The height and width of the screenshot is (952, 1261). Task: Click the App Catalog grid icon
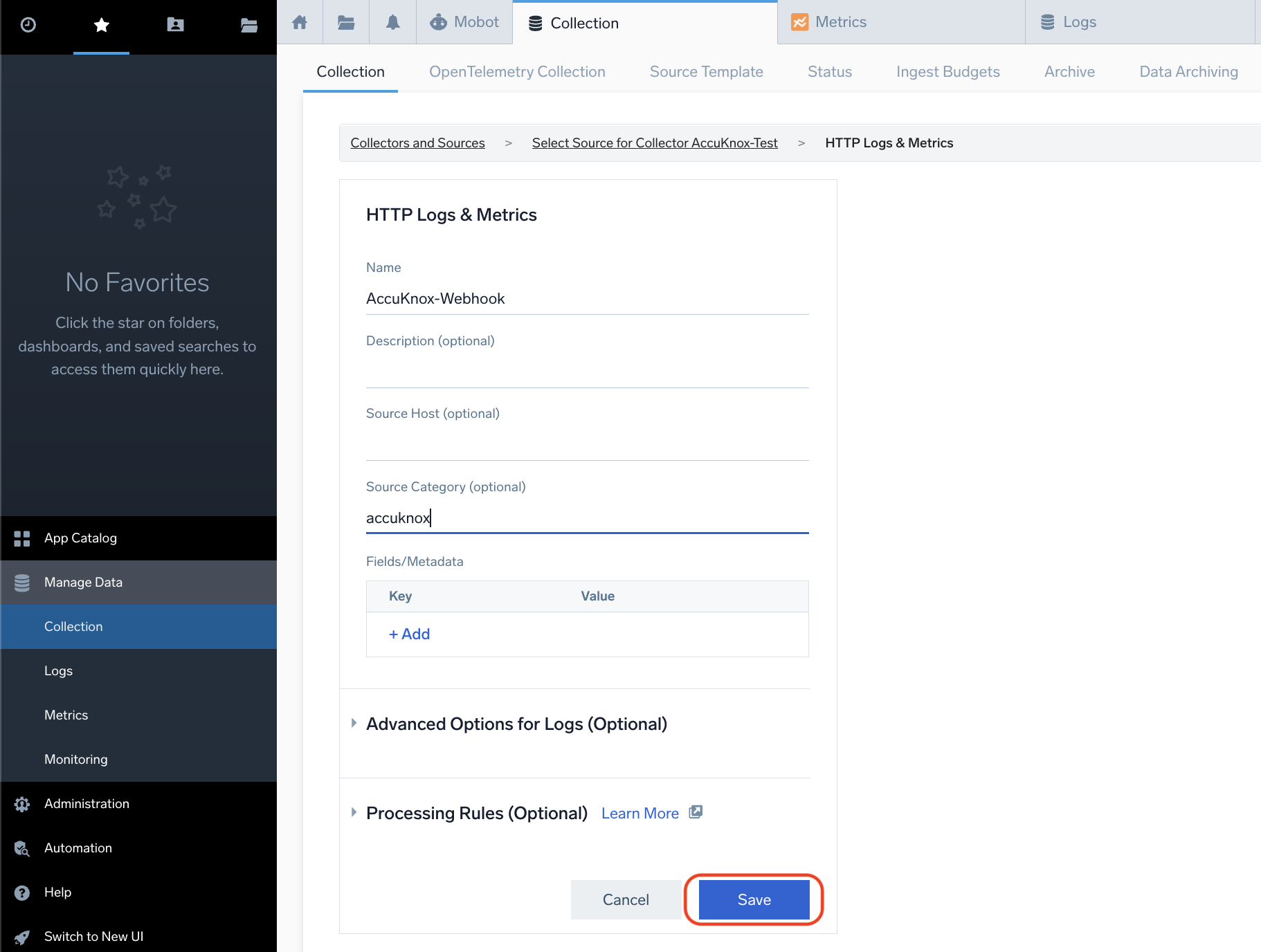tap(22, 538)
